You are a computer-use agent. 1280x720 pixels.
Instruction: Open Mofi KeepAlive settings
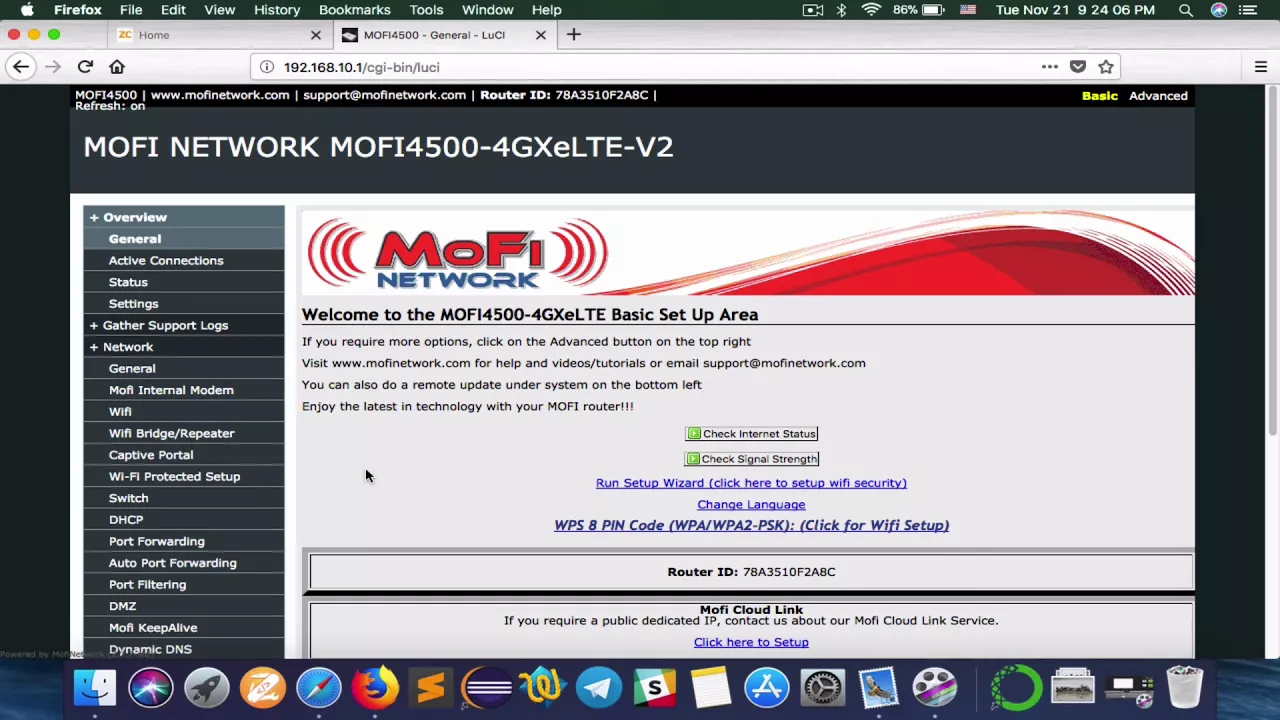coord(184,628)
